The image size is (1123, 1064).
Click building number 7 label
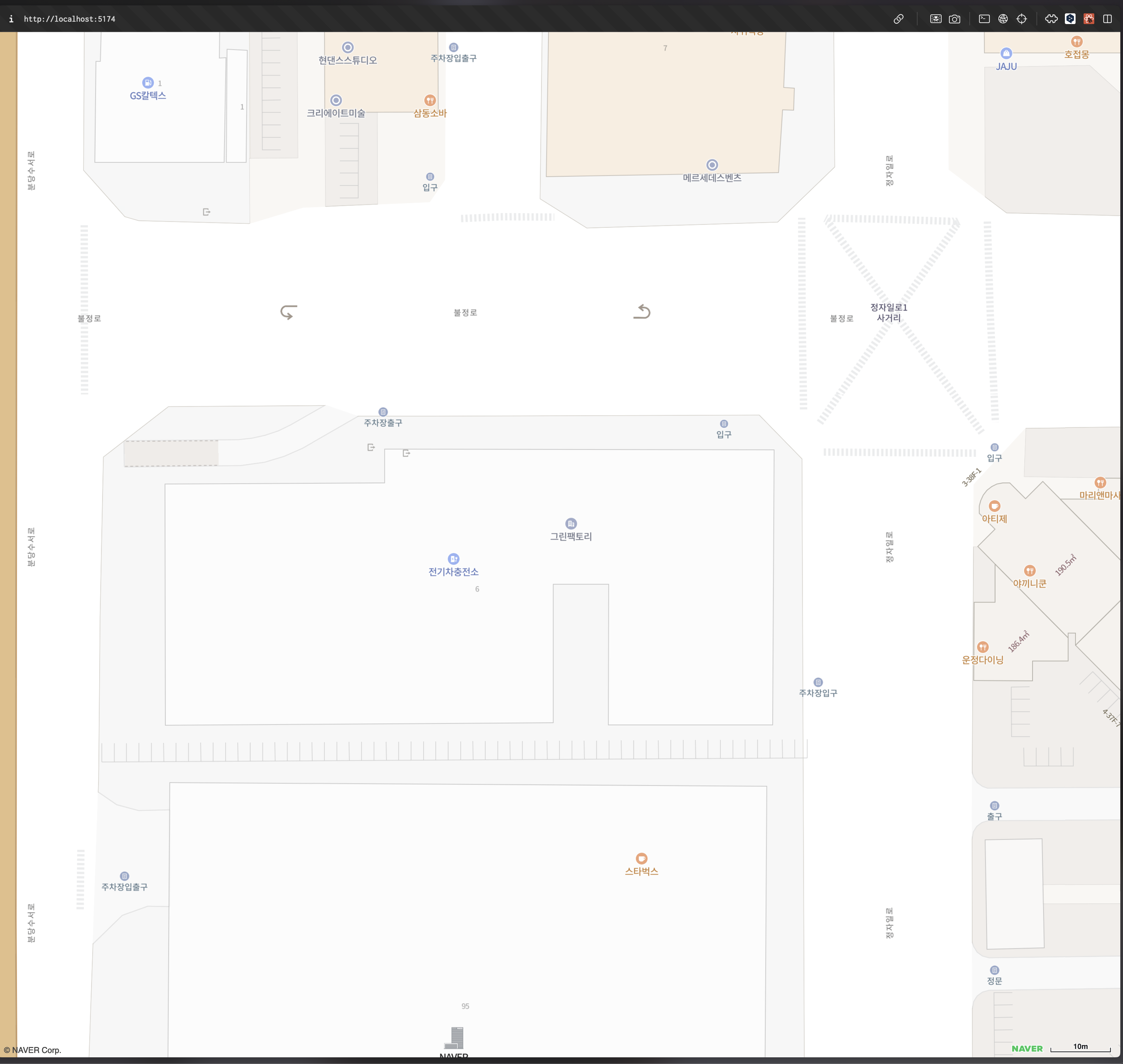coord(665,48)
